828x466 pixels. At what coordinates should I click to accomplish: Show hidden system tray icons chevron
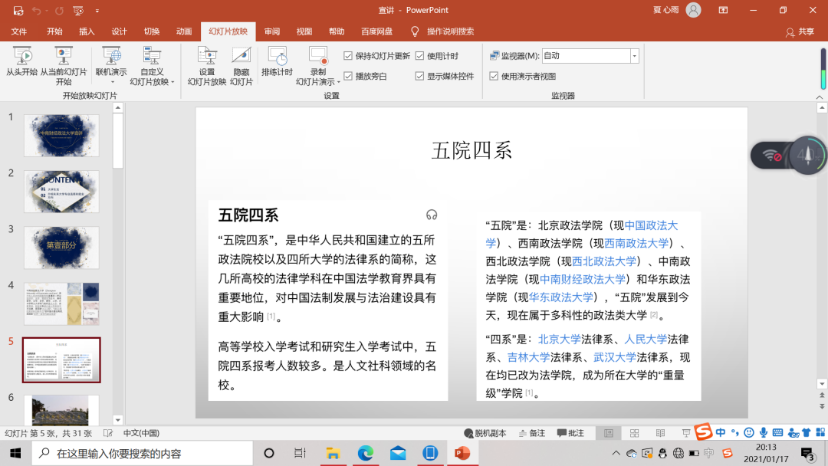(616, 453)
